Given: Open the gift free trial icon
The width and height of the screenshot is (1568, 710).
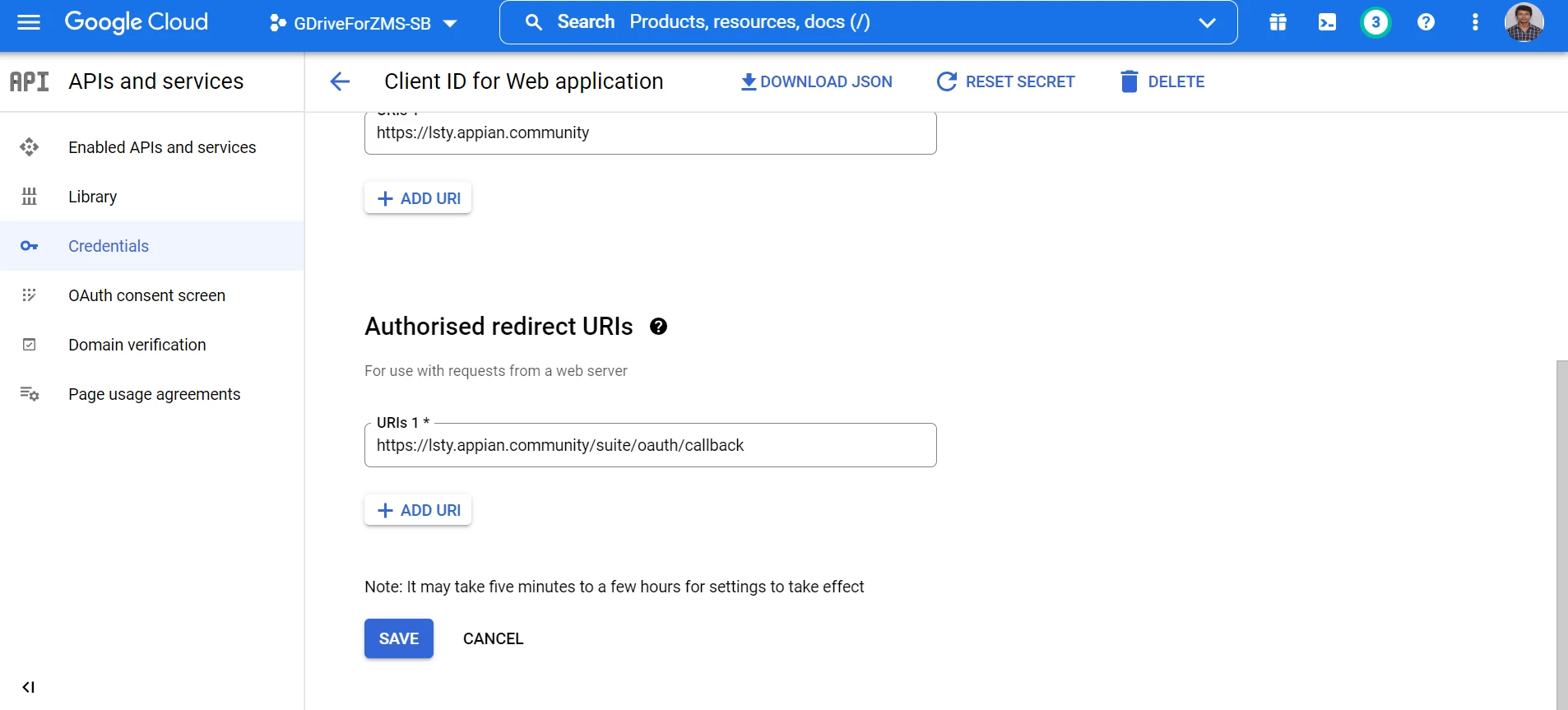Looking at the screenshot, I should 1278,22.
